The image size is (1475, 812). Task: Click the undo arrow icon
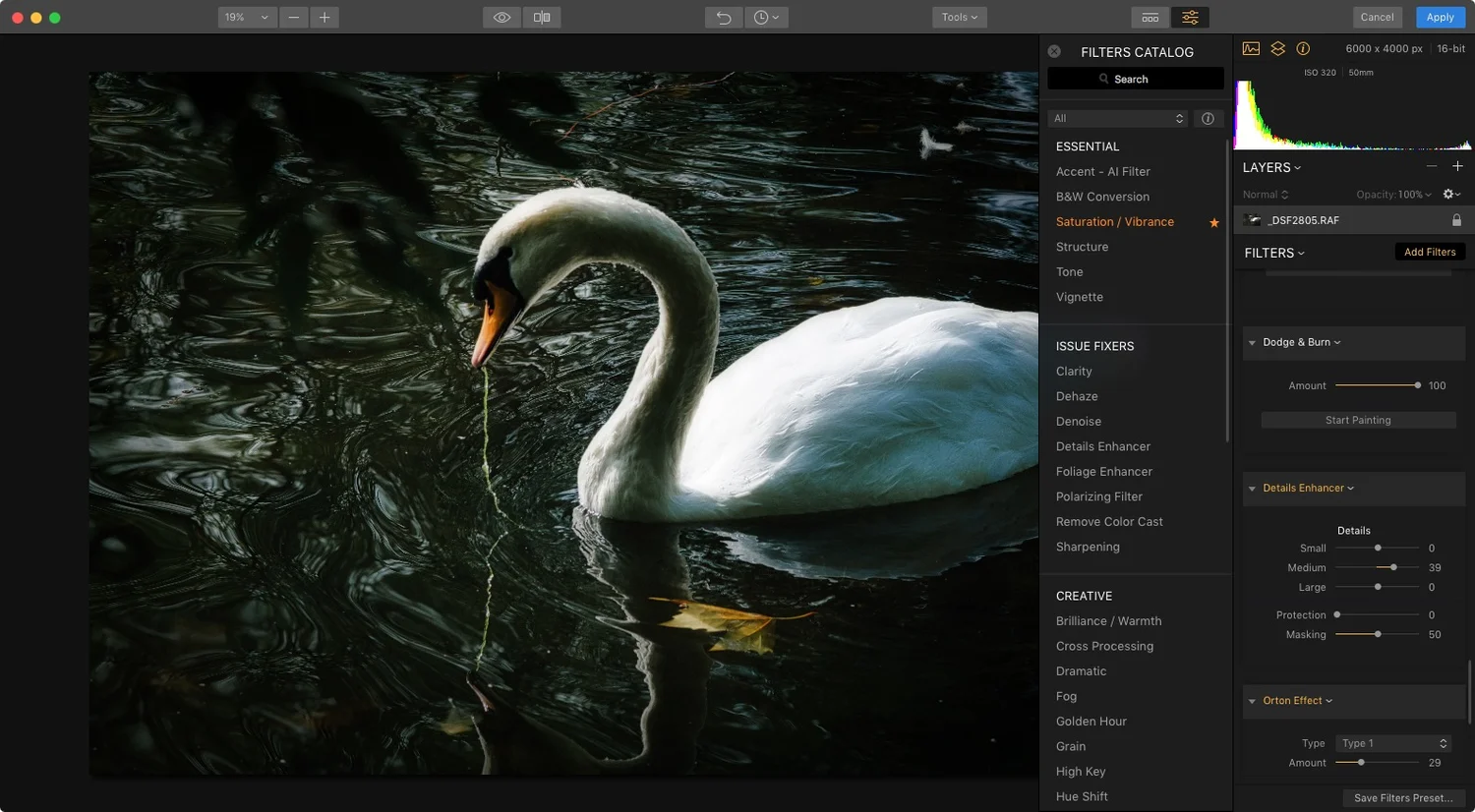point(724,18)
